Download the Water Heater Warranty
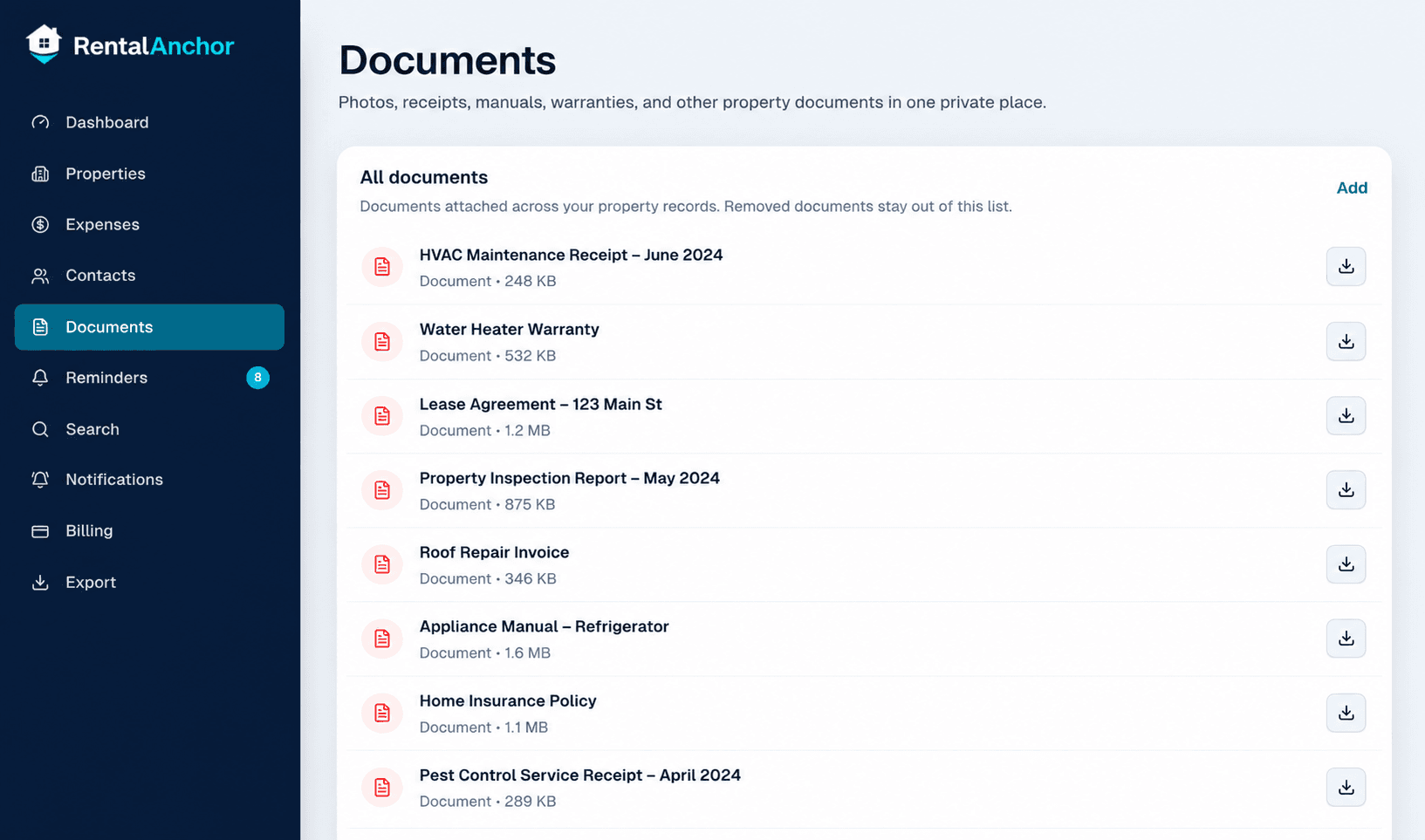This screenshot has height=840, width=1425. coord(1346,341)
